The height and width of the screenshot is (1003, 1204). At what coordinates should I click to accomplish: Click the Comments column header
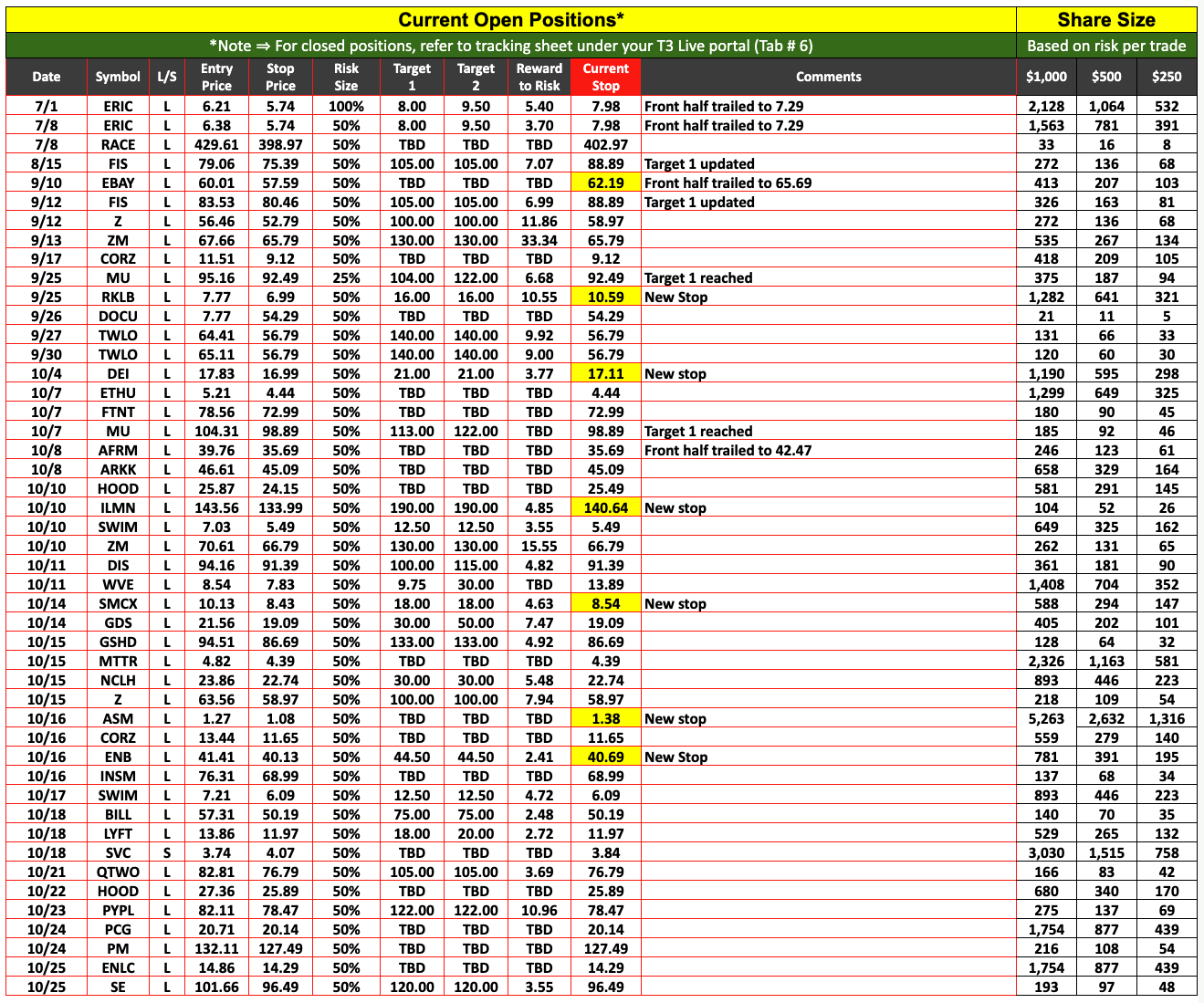click(x=828, y=77)
